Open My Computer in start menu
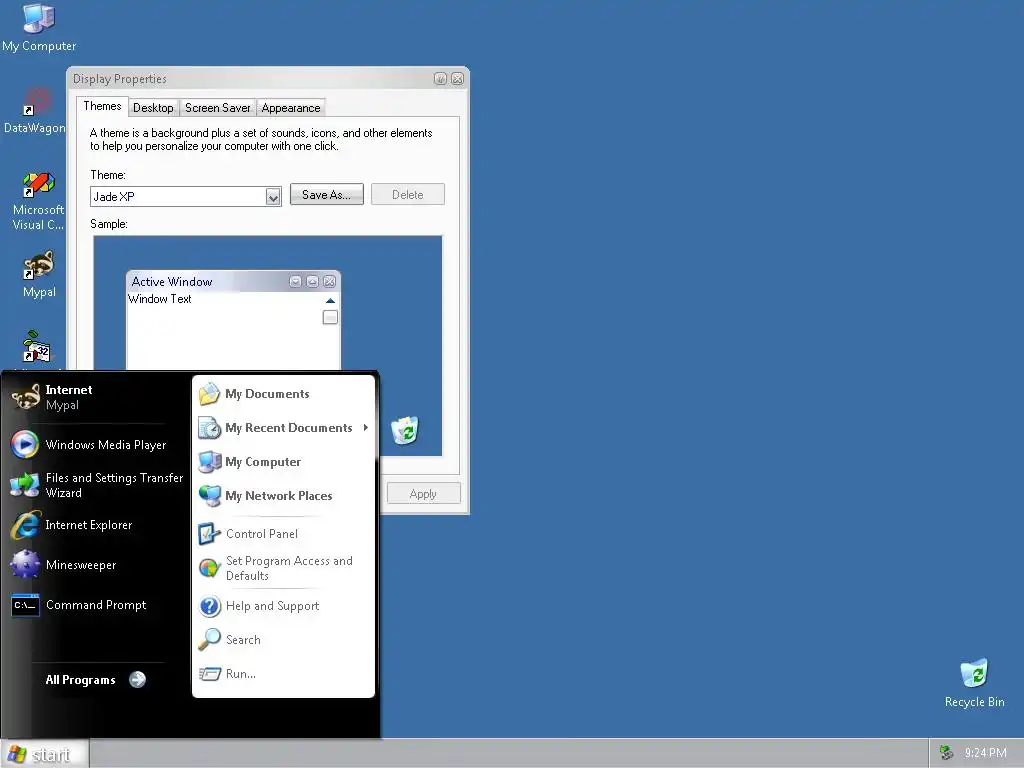 (x=283, y=462)
